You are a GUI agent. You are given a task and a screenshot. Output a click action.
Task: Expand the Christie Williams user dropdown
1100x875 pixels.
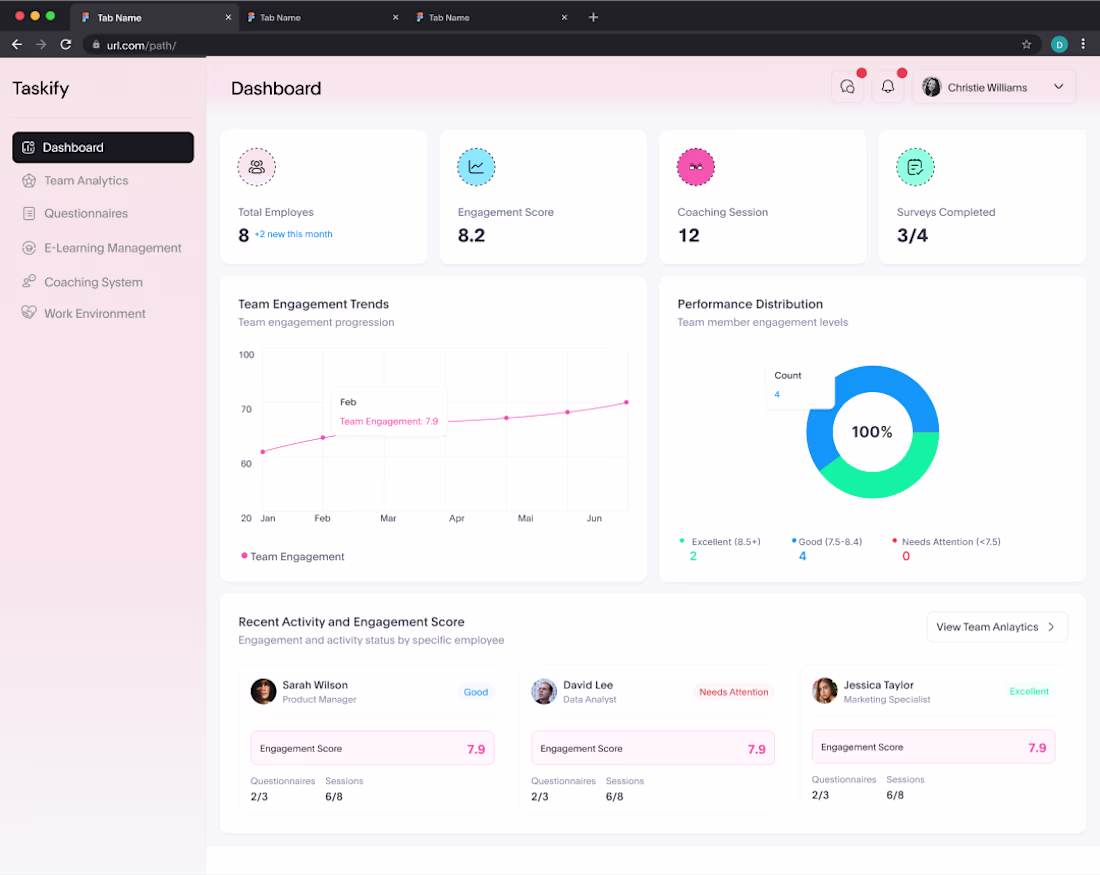pos(1059,87)
